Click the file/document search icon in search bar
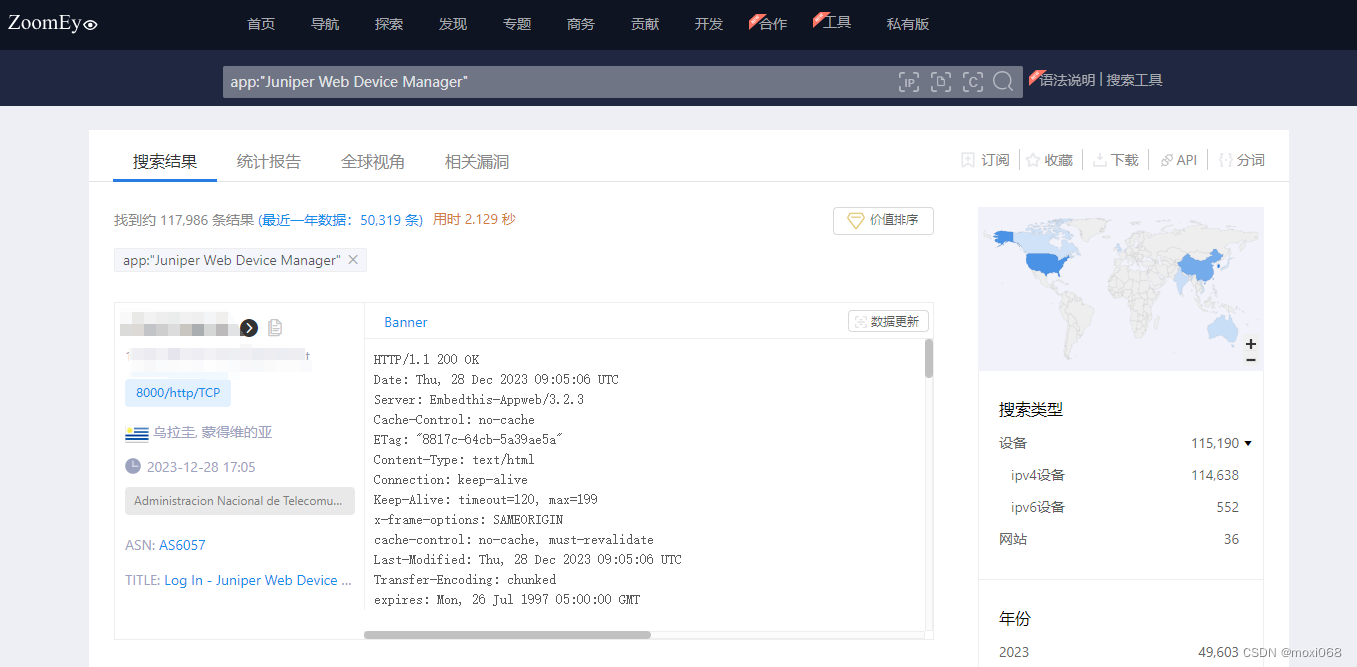This screenshot has height=667, width=1357. 940,82
